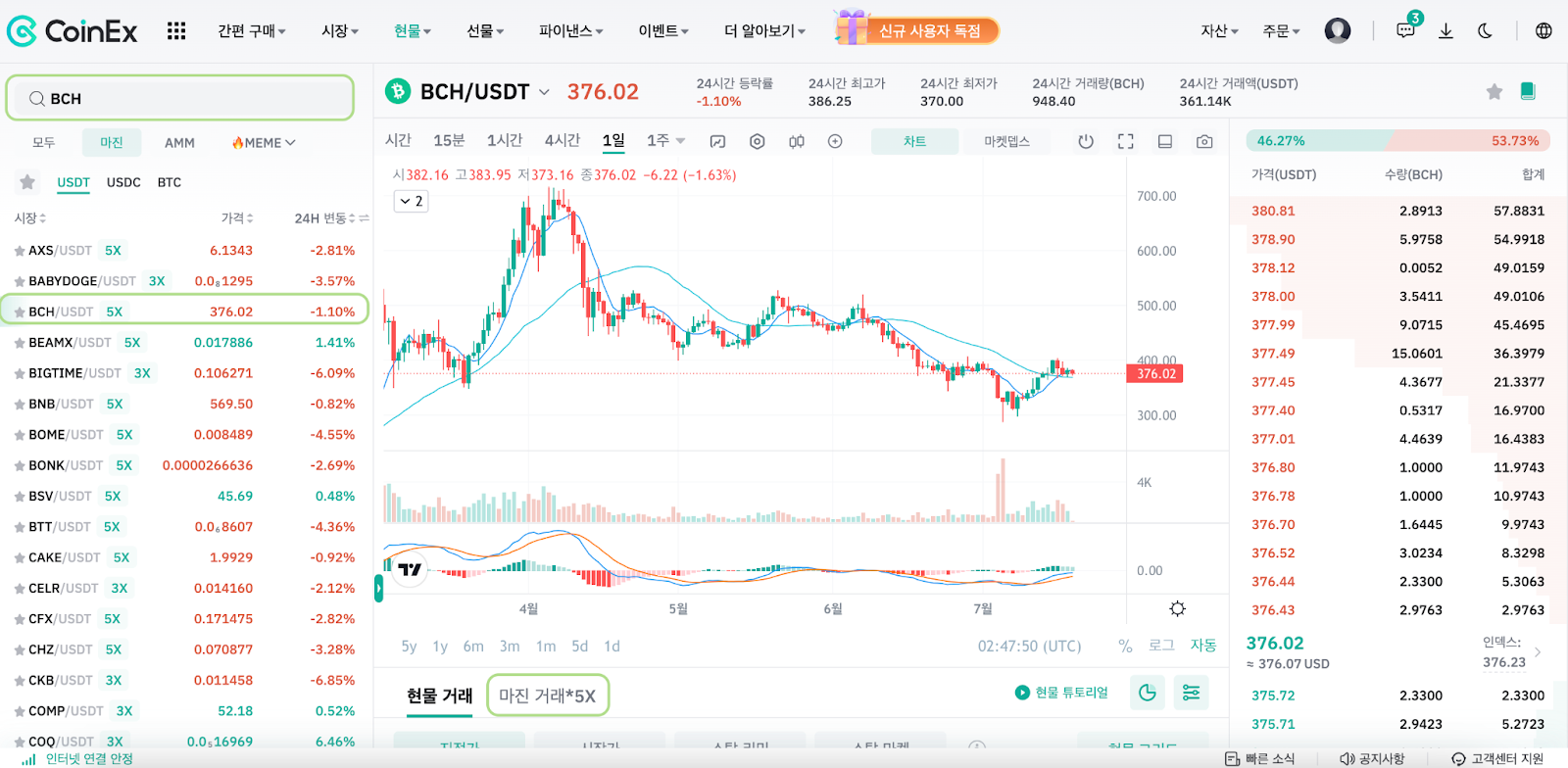The width and height of the screenshot is (1568, 768).
Task: Switch to USDC quote tab
Action: 123,182
